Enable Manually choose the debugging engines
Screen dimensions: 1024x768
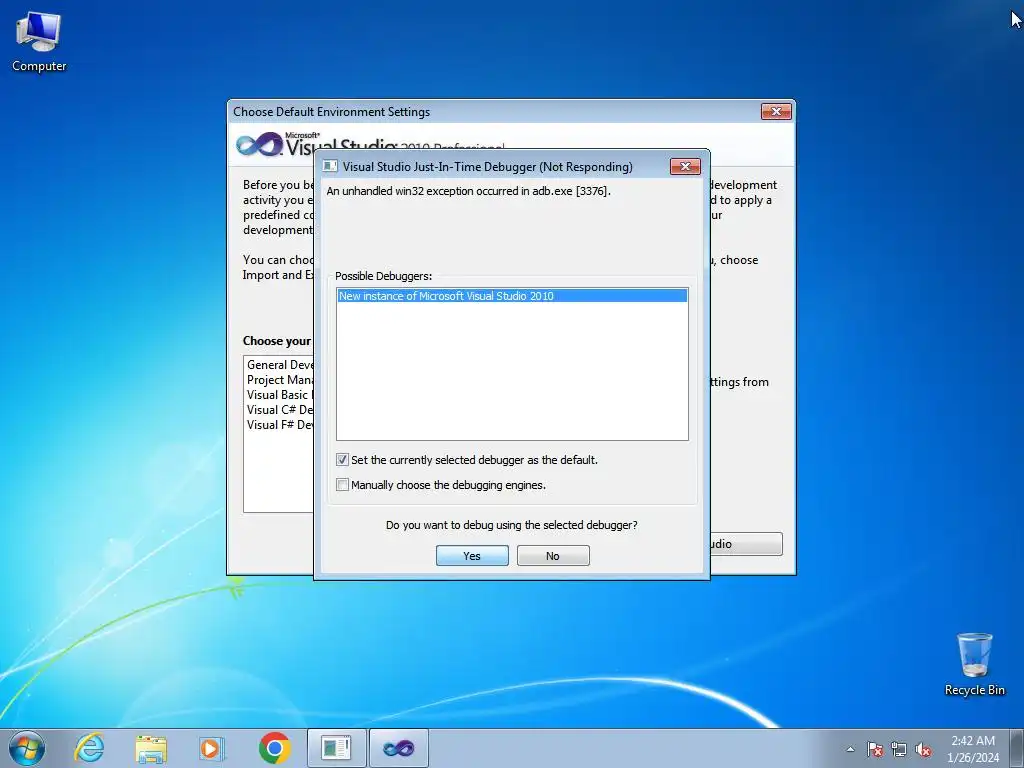point(342,485)
